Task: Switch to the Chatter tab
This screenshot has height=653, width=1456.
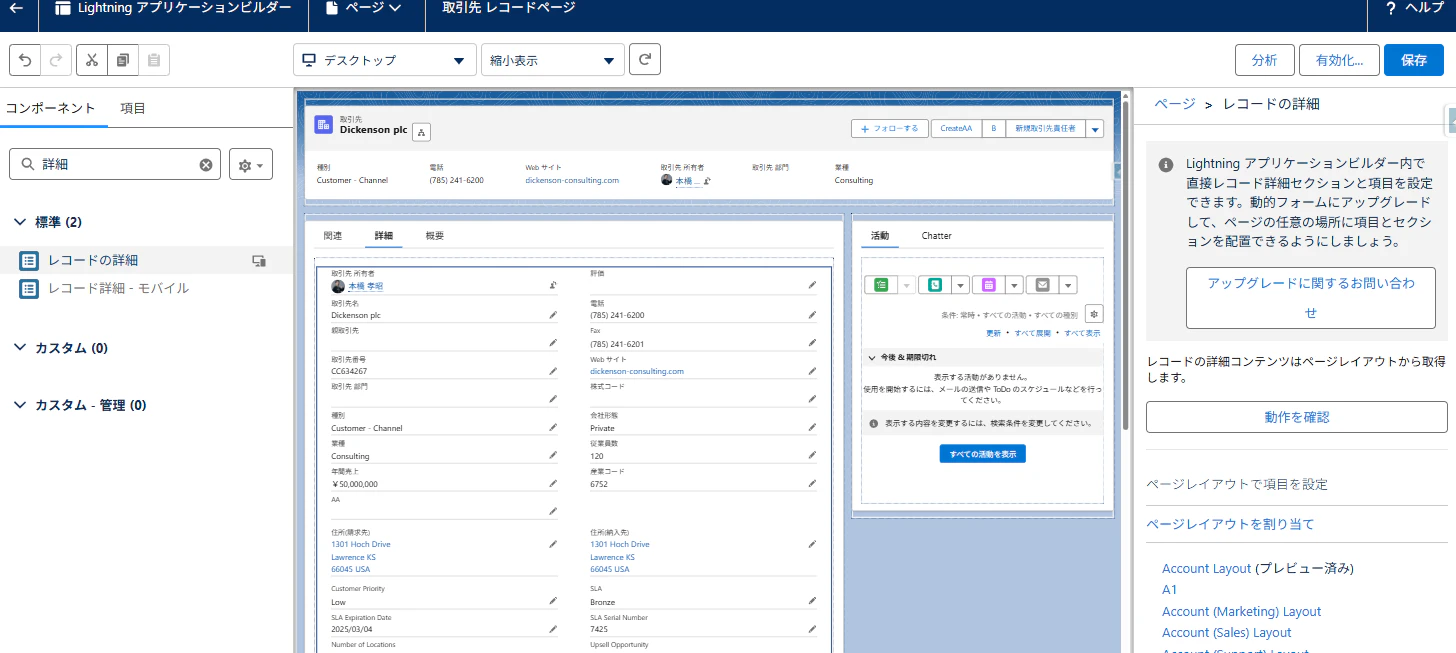Action: [937, 236]
